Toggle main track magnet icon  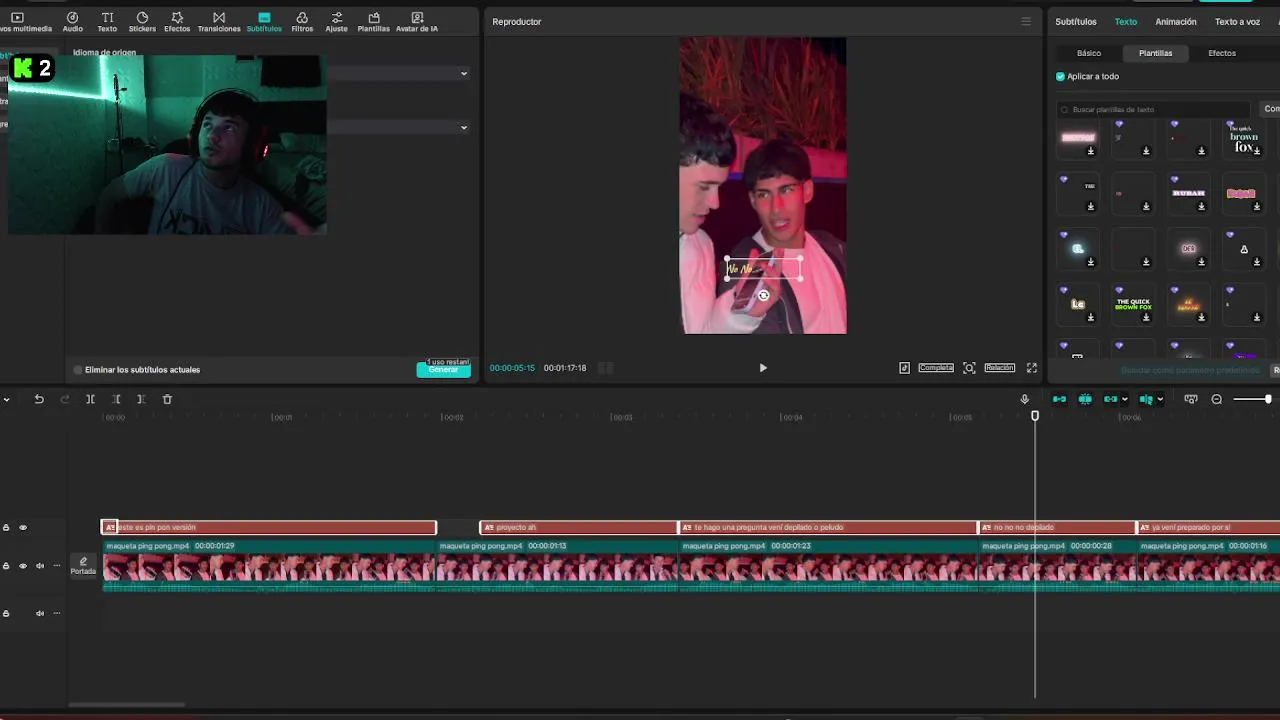[x=1059, y=399]
